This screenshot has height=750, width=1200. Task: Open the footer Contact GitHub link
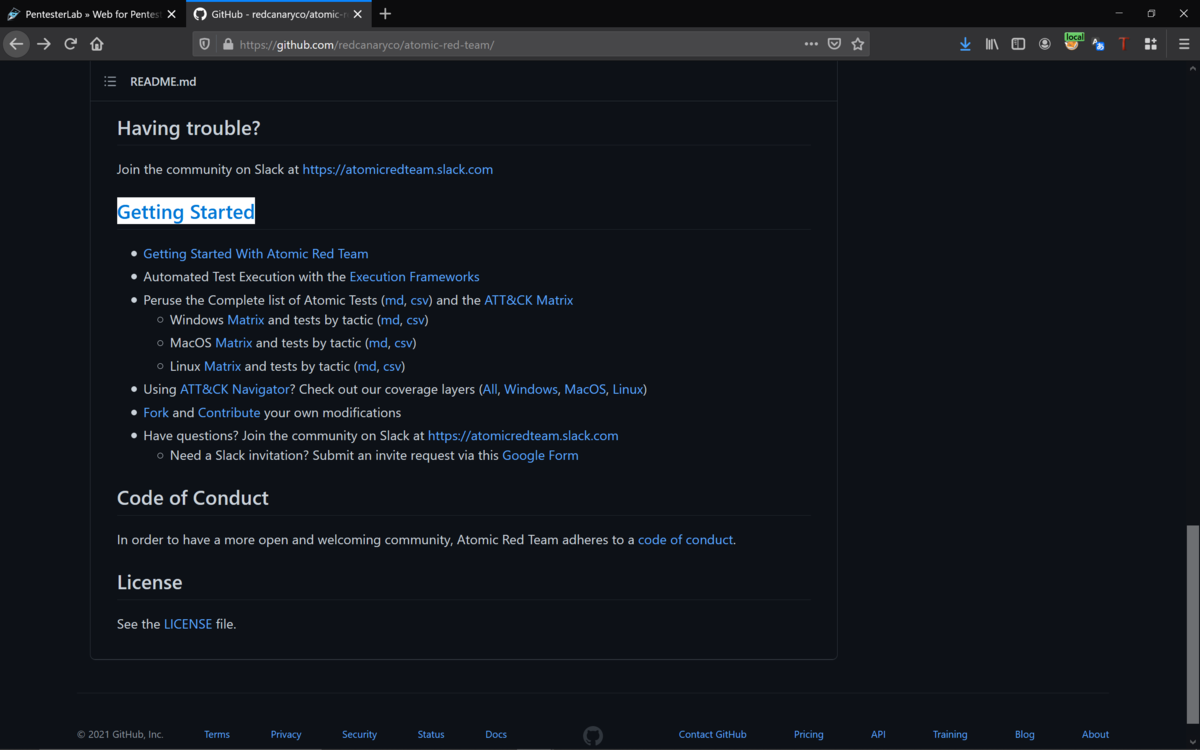tap(712, 734)
